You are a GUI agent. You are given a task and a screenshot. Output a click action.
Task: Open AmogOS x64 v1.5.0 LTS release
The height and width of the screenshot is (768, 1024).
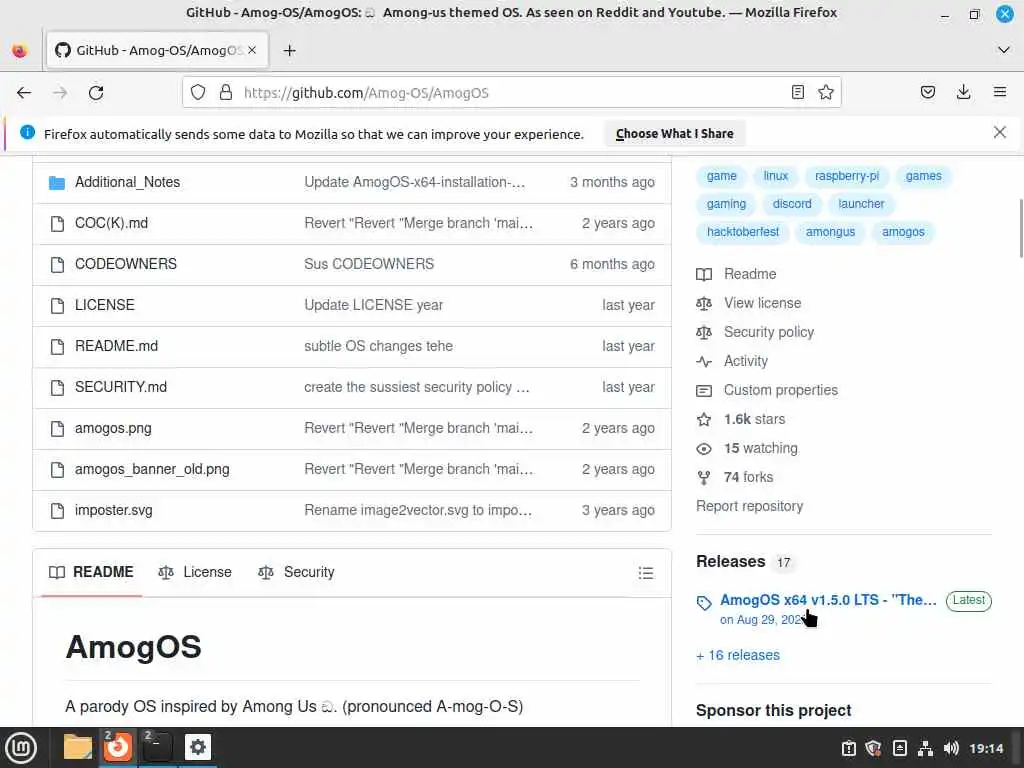click(828, 600)
